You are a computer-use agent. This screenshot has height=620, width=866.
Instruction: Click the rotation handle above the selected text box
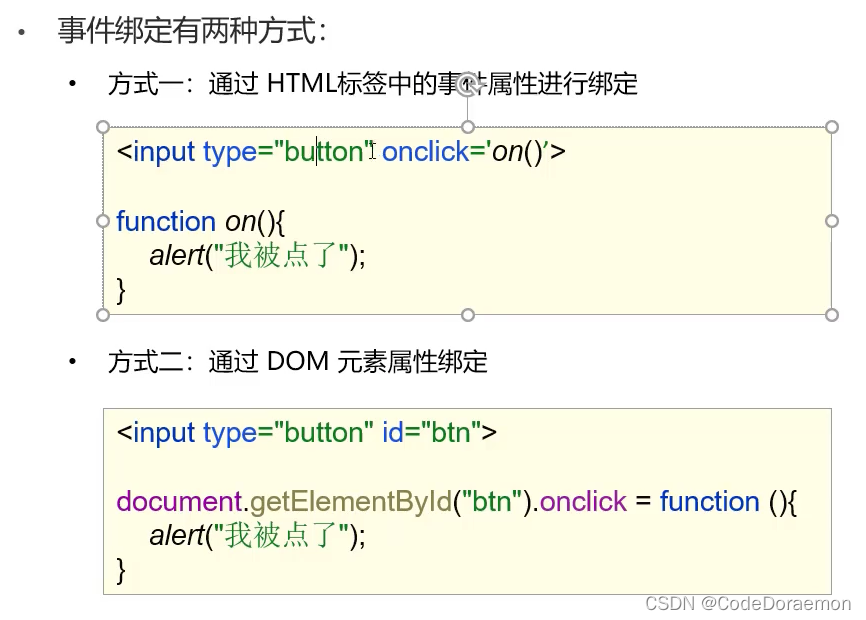tap(468, 84)
